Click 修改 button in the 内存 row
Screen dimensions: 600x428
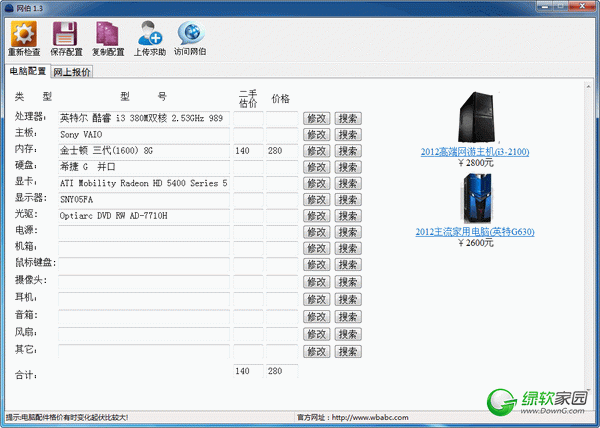(316, 151)
